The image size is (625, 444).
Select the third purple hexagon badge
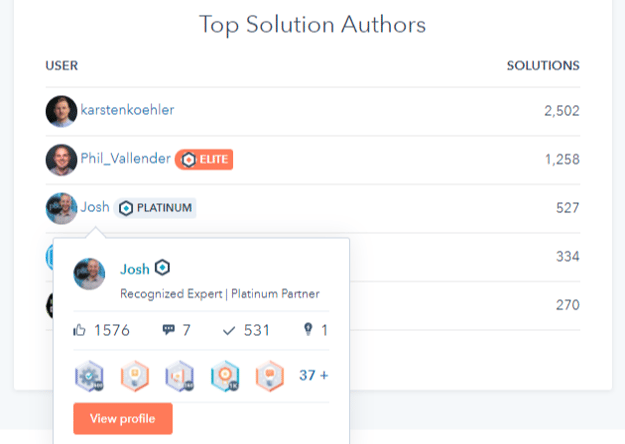pos(179,377)
